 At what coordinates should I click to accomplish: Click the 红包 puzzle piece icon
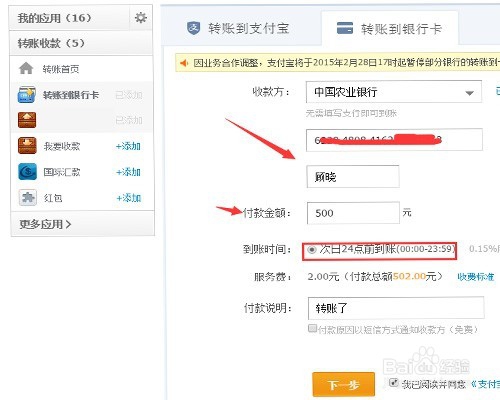(x=28, y=198)
